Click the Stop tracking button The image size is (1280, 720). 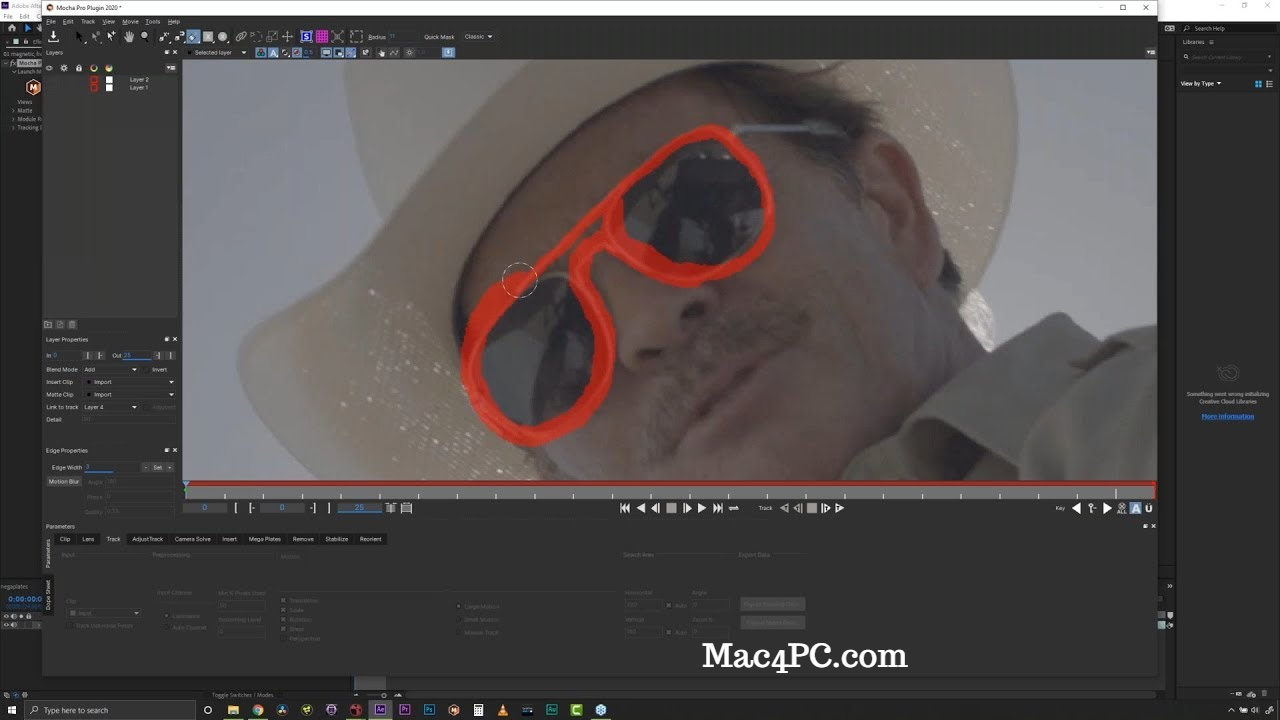click(x=812, y=508)
